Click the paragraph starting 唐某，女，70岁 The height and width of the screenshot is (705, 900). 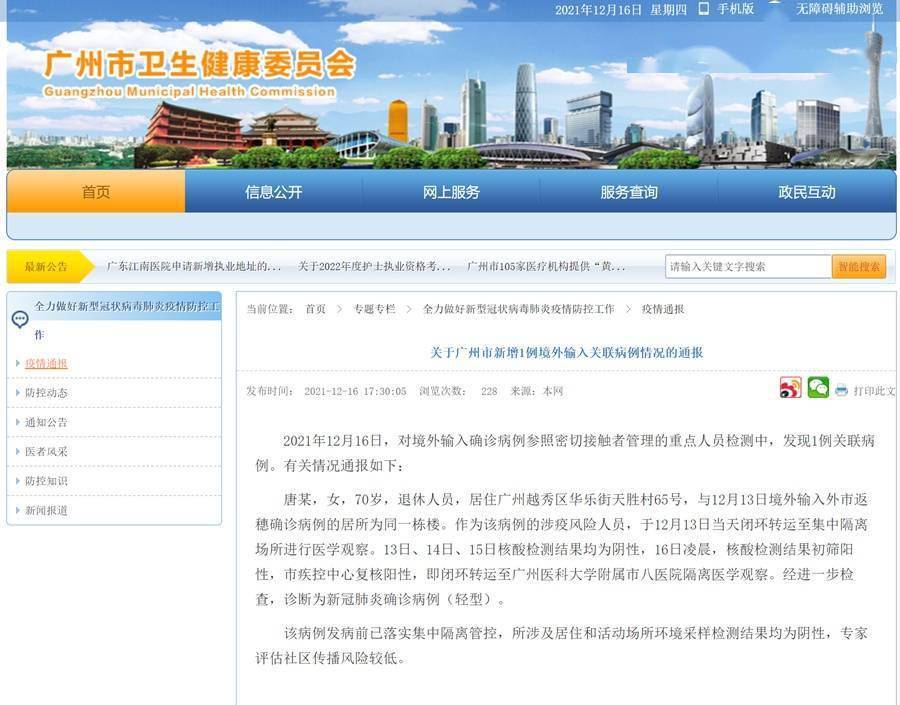[x=562, y=549]
